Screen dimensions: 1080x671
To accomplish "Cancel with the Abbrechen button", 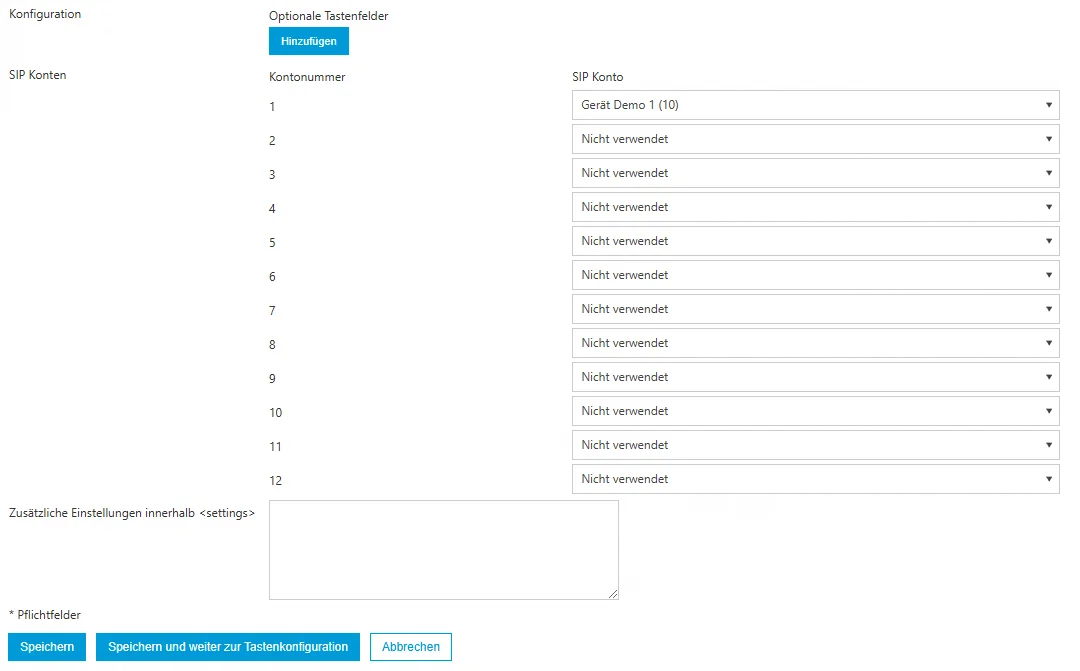I will click(411, 647).
